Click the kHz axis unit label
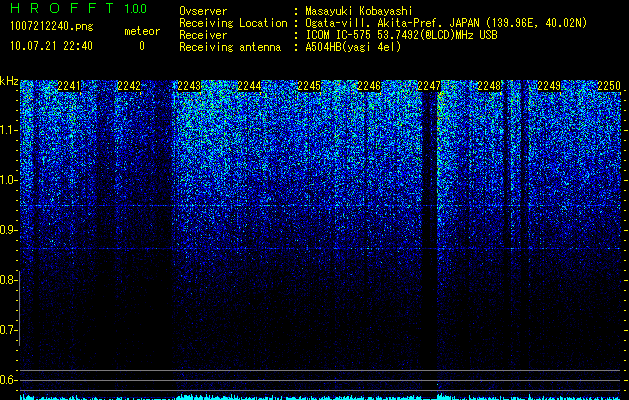The height and width of the screenshot is (400, 629). (x=10, y=82)
